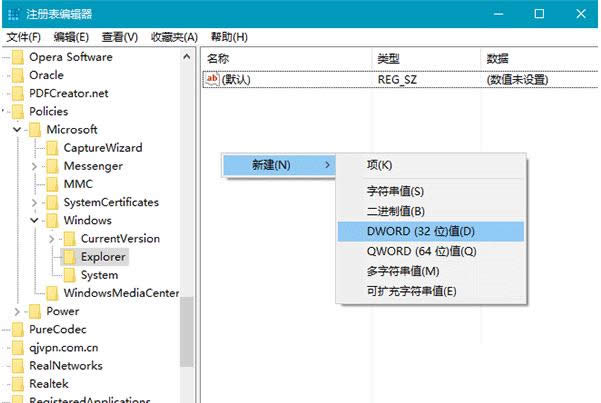Select the PDFCreator.net key label
This screenshot has width=601, height=403.
coord(69,93)
